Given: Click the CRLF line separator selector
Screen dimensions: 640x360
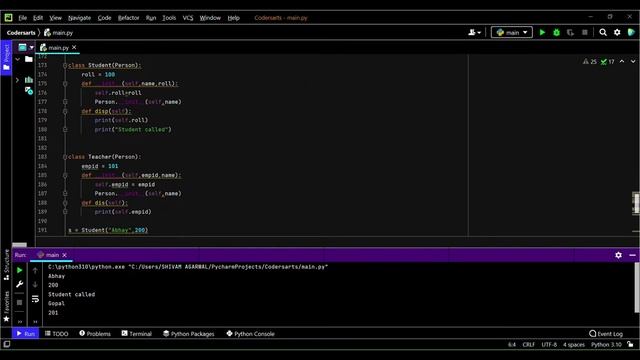Looking at the screenshot, I should [x=528, y=345].
